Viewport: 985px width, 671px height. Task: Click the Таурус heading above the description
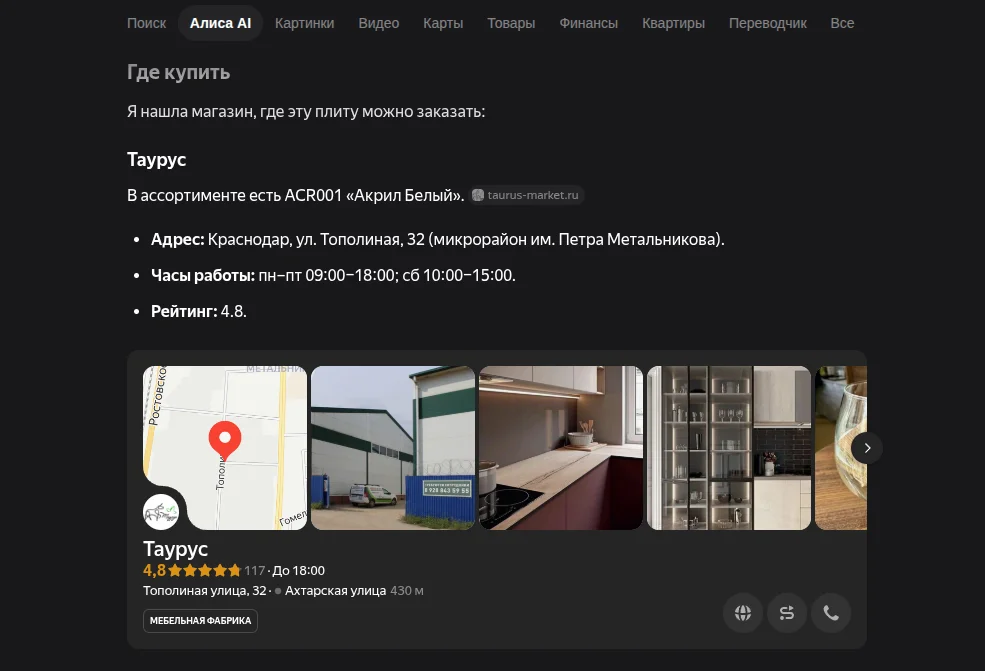tap(156, 160)
